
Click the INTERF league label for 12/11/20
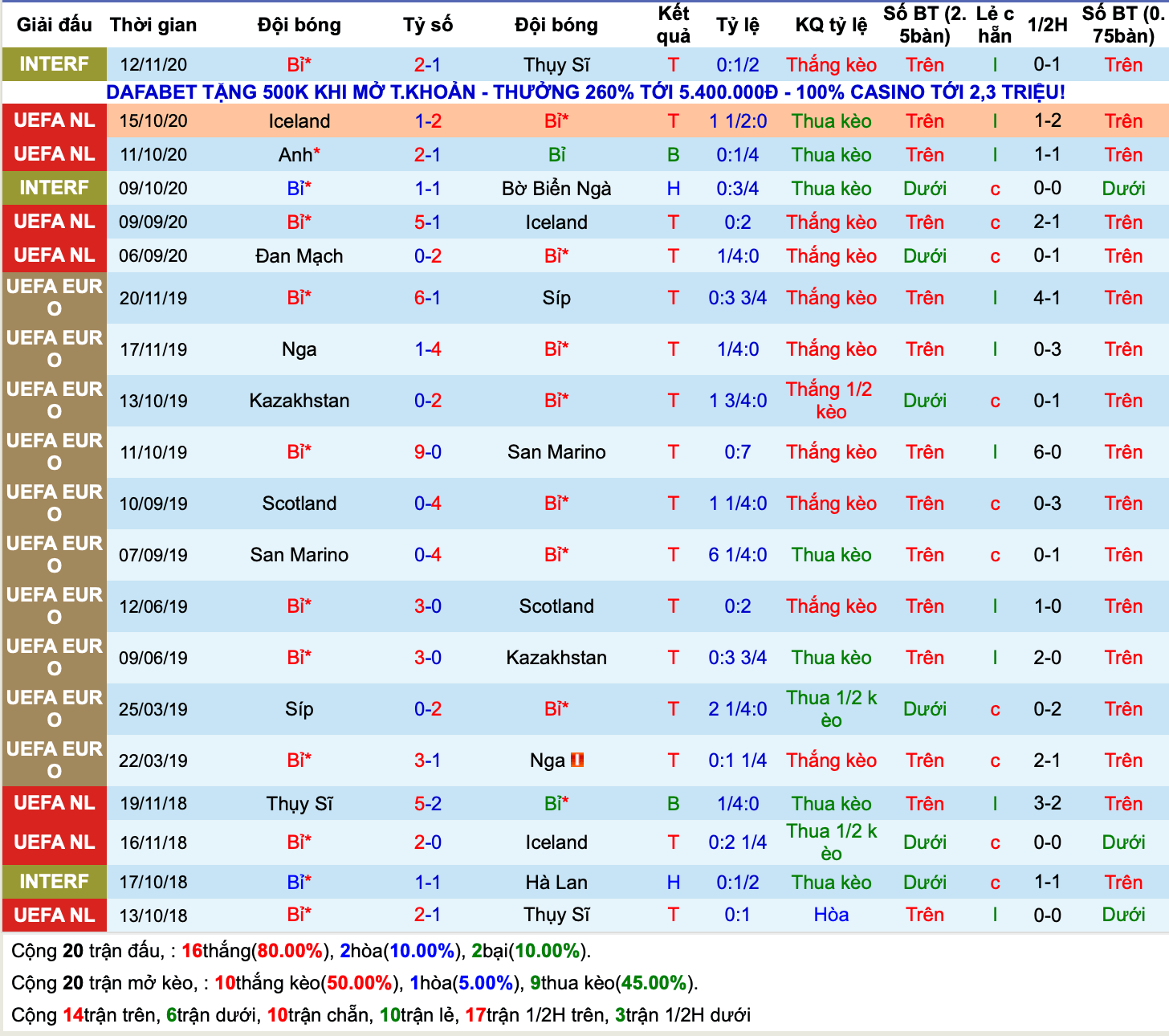point(54,64)
